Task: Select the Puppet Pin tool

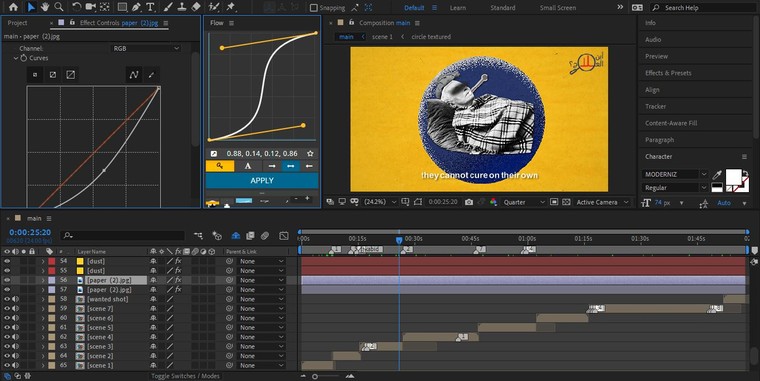Action: pos(231,7)
